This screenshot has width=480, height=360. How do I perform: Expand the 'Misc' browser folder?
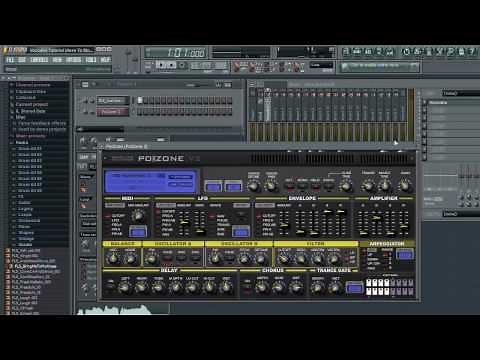[x=20, y=117]
